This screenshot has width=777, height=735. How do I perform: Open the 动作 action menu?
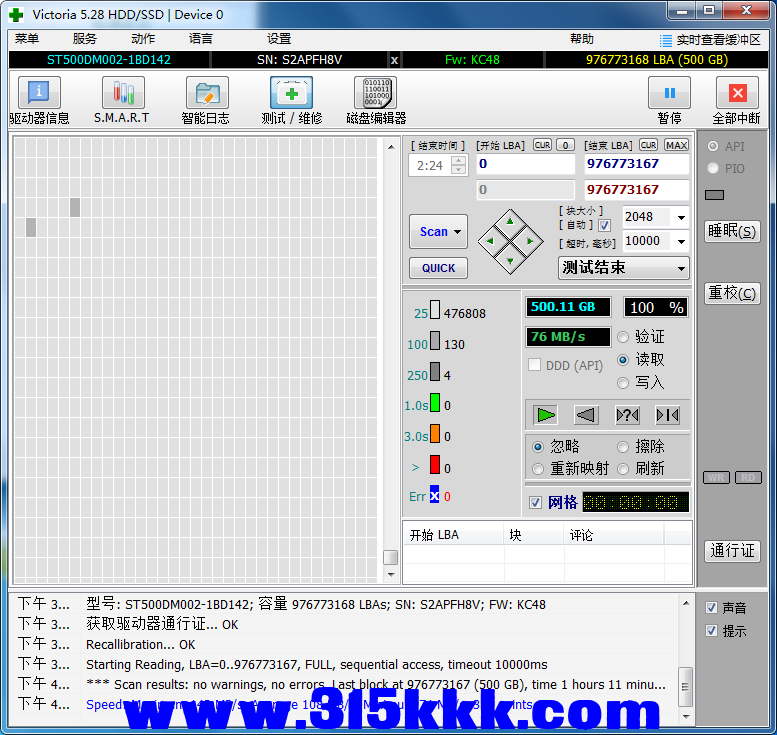(143, 39)
